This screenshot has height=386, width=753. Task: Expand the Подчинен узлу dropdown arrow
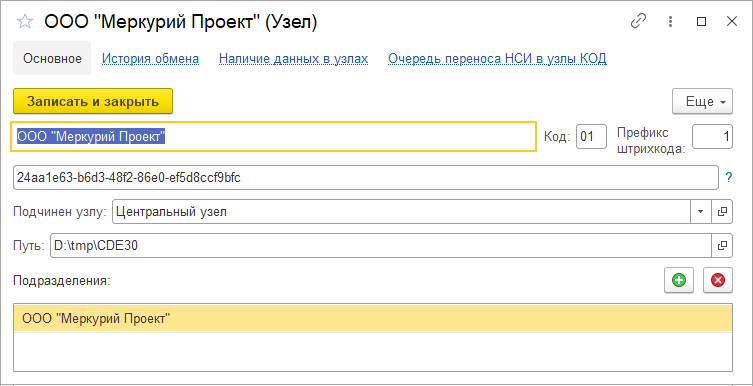pyautogui.click(x=700, y=212)
